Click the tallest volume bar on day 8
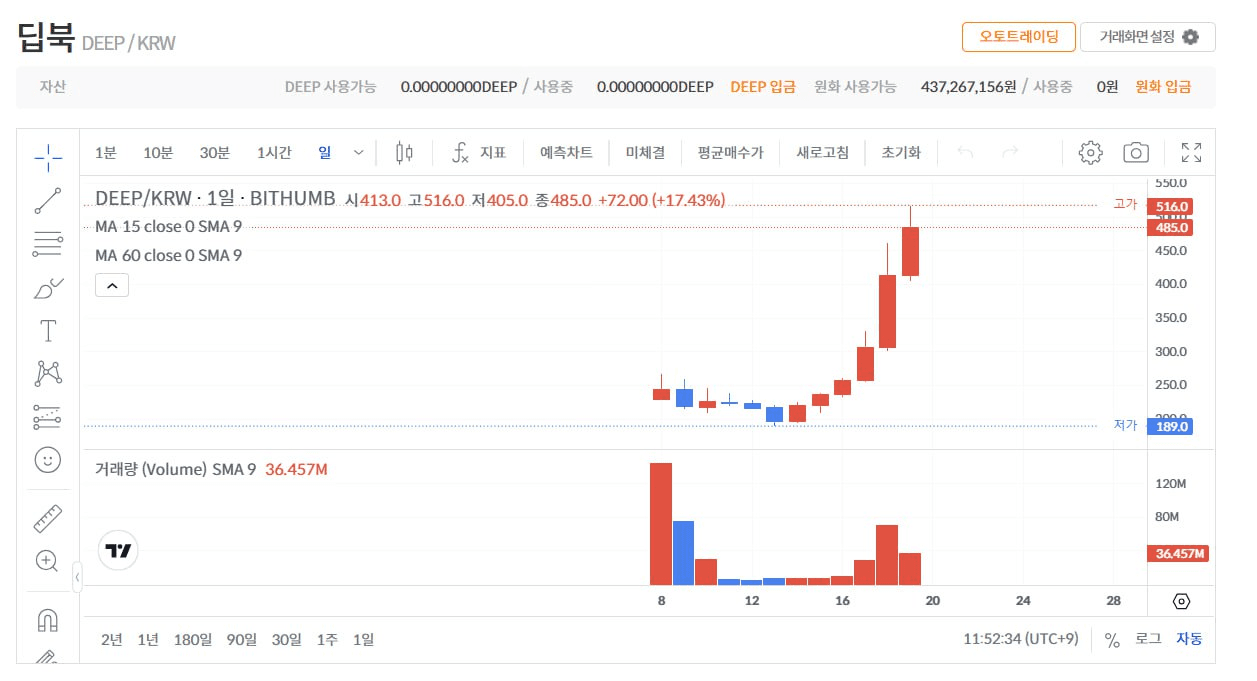The width and height of the screenshot is (1257, 681). (x=661, y=524)
